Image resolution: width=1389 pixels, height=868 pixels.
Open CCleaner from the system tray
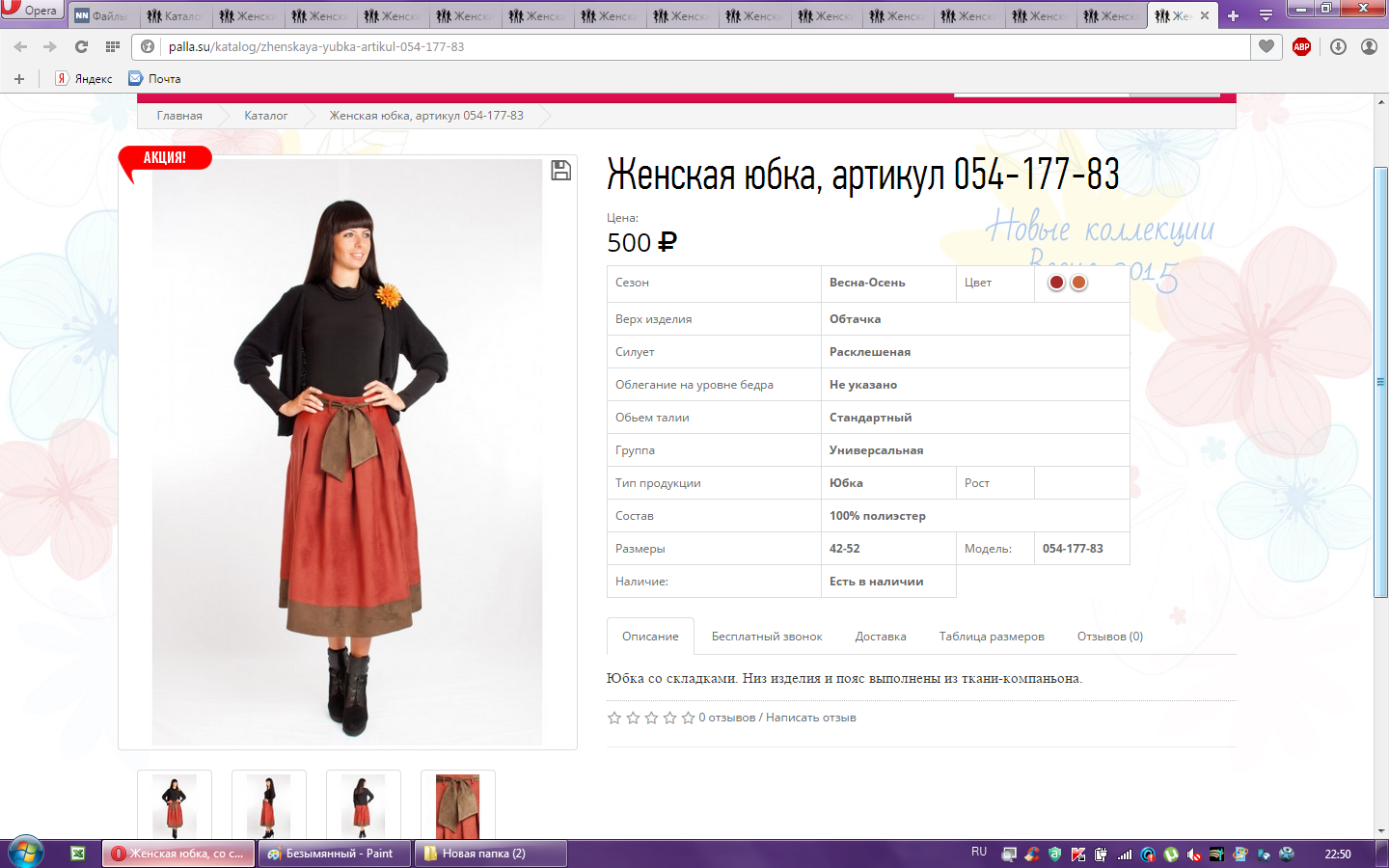point(1032,854)
